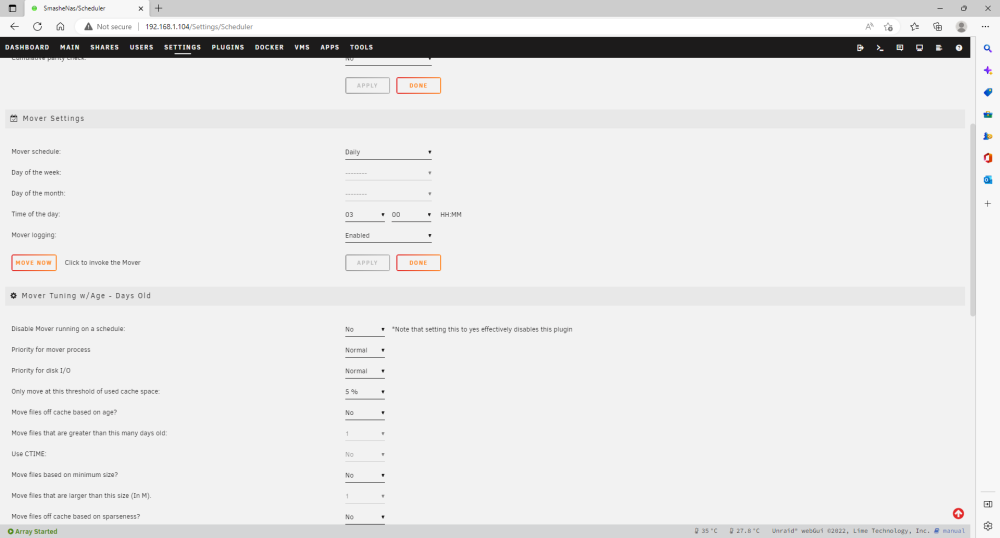This screenshot has height=538, width=1000.
Task: Open the Edge sidebar shopping tag icon
Action: (988, 92)
